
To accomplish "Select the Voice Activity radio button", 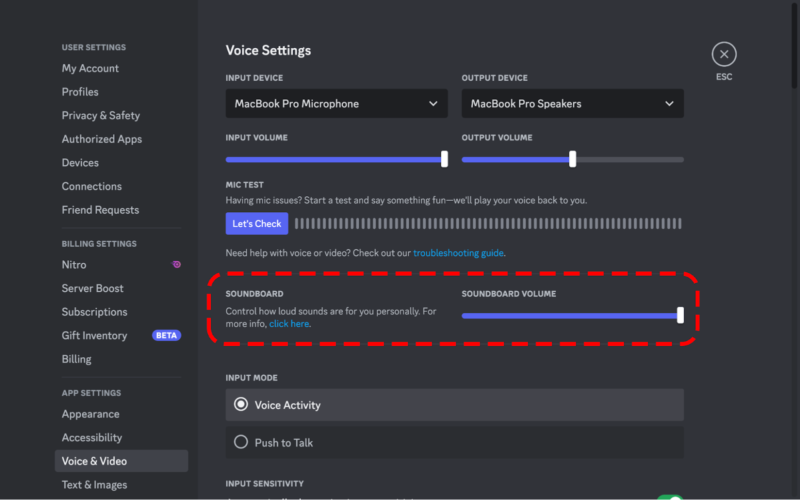I will click(241, 404).
